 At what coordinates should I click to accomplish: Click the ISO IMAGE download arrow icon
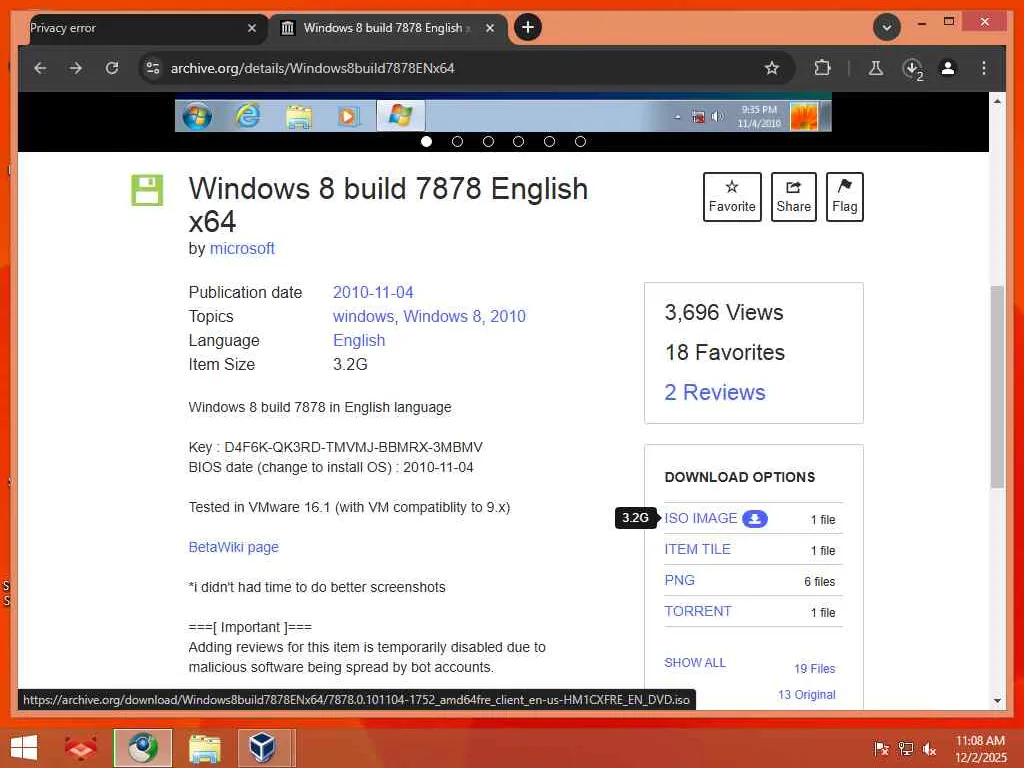coord(755,519)
